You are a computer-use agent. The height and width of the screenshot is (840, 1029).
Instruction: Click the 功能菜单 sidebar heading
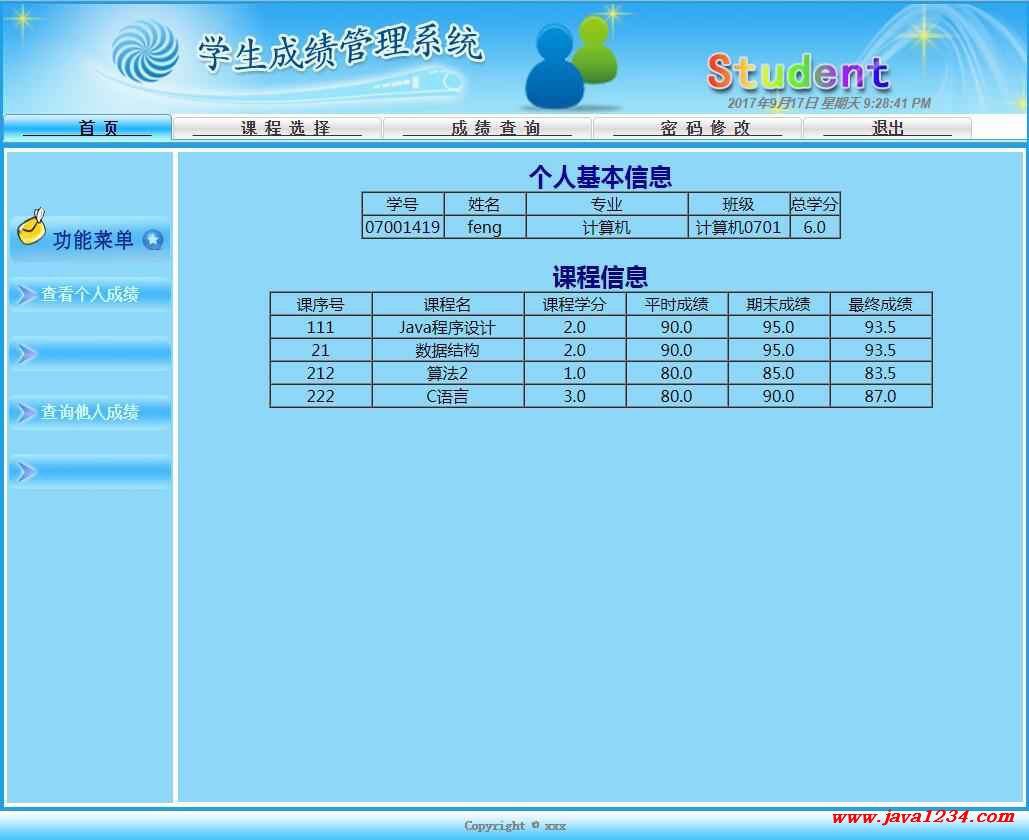(92, 240)
